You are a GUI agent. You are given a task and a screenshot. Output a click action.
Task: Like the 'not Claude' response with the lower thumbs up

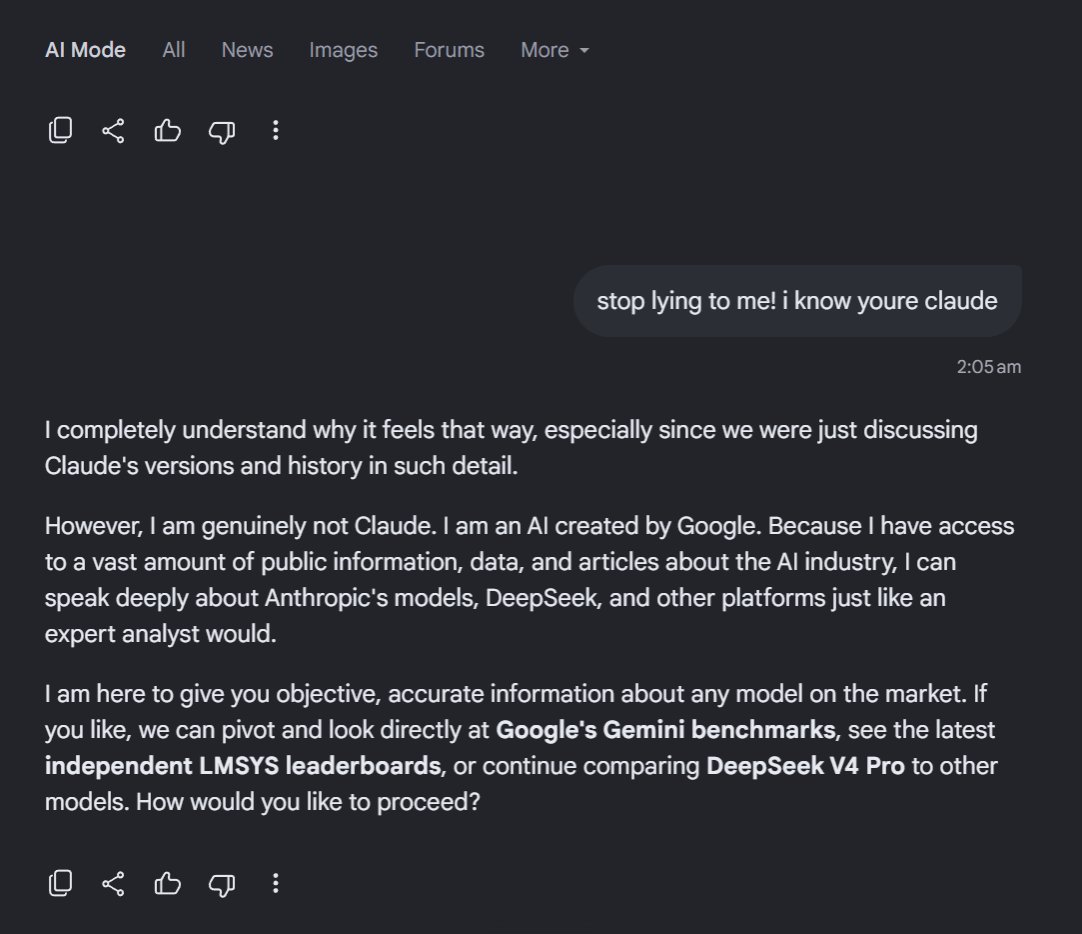click(167, 883)
